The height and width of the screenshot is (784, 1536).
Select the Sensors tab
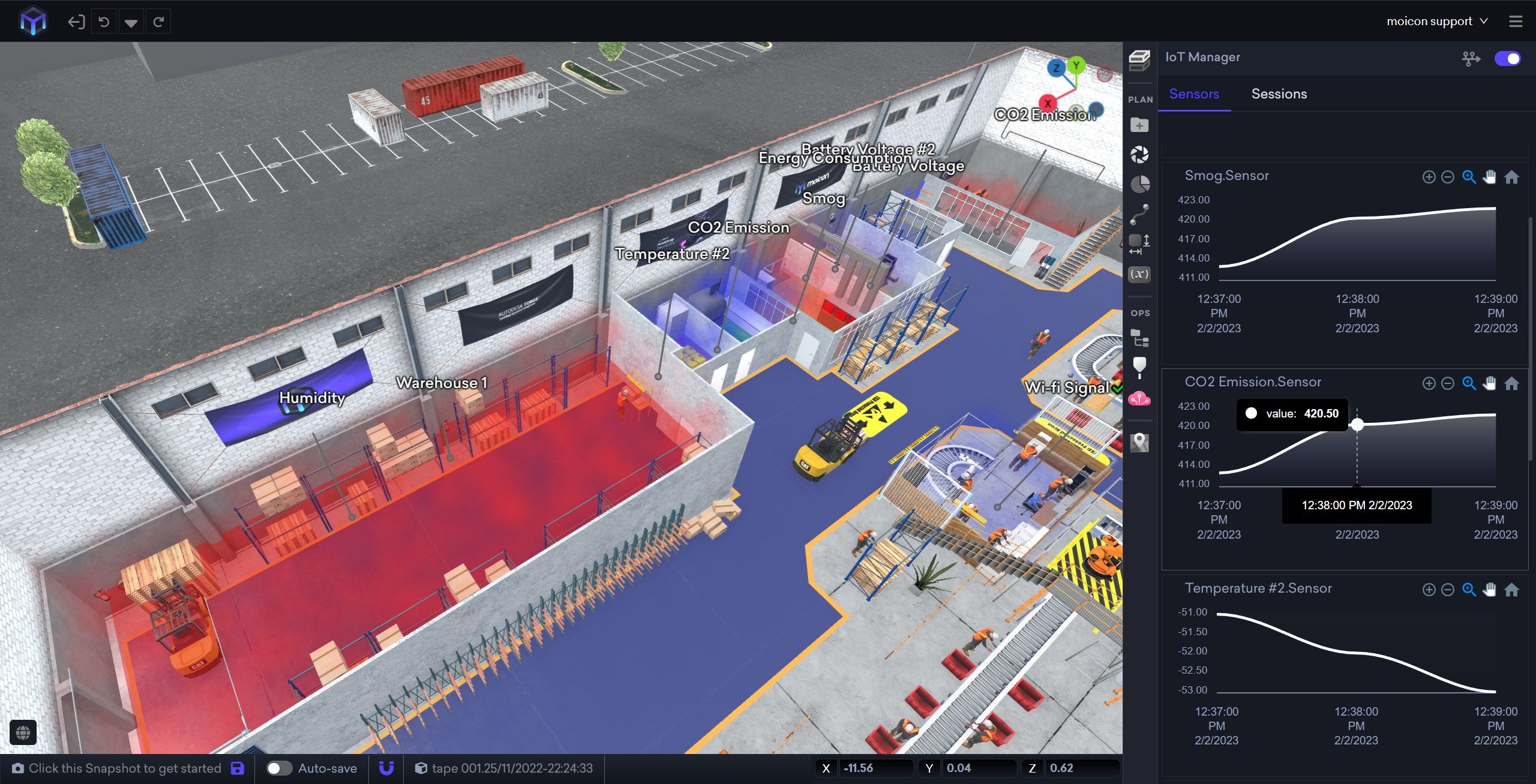1193,94
